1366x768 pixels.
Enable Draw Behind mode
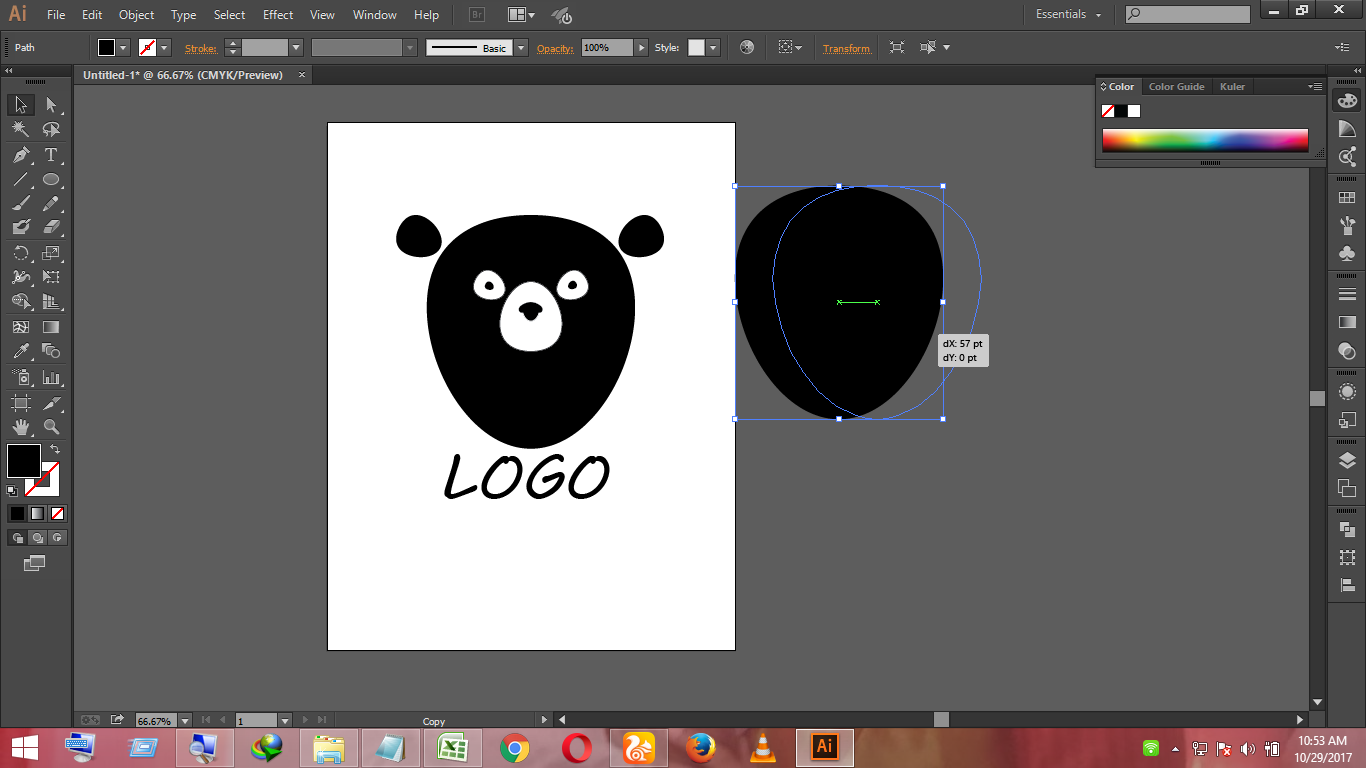[x=37, y=538]
